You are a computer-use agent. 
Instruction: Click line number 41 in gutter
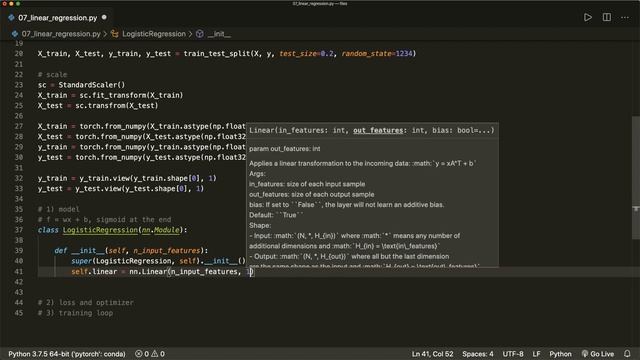pyautogui.click(x=19, y=271)
